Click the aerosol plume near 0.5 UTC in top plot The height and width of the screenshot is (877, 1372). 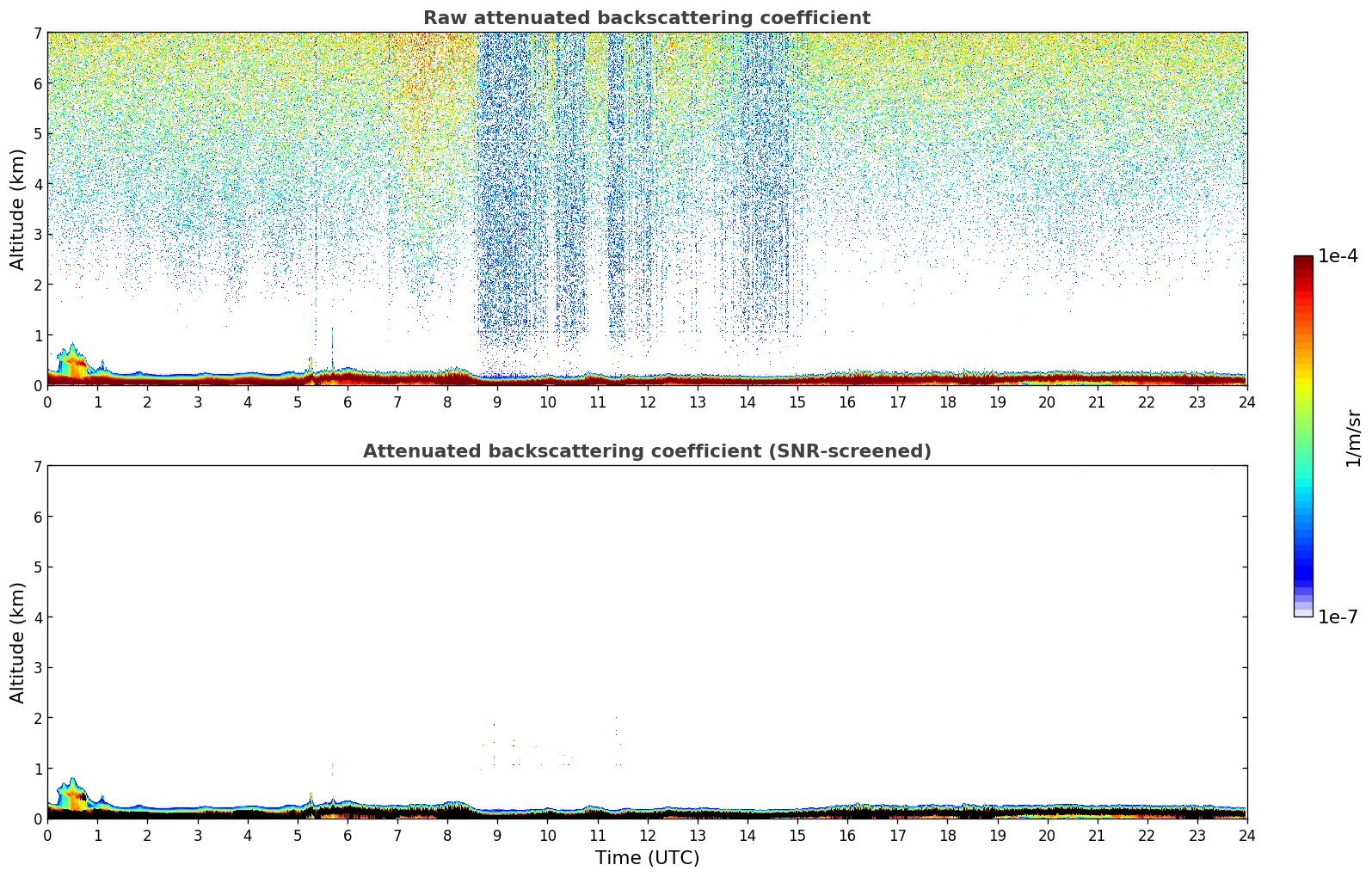71,361
